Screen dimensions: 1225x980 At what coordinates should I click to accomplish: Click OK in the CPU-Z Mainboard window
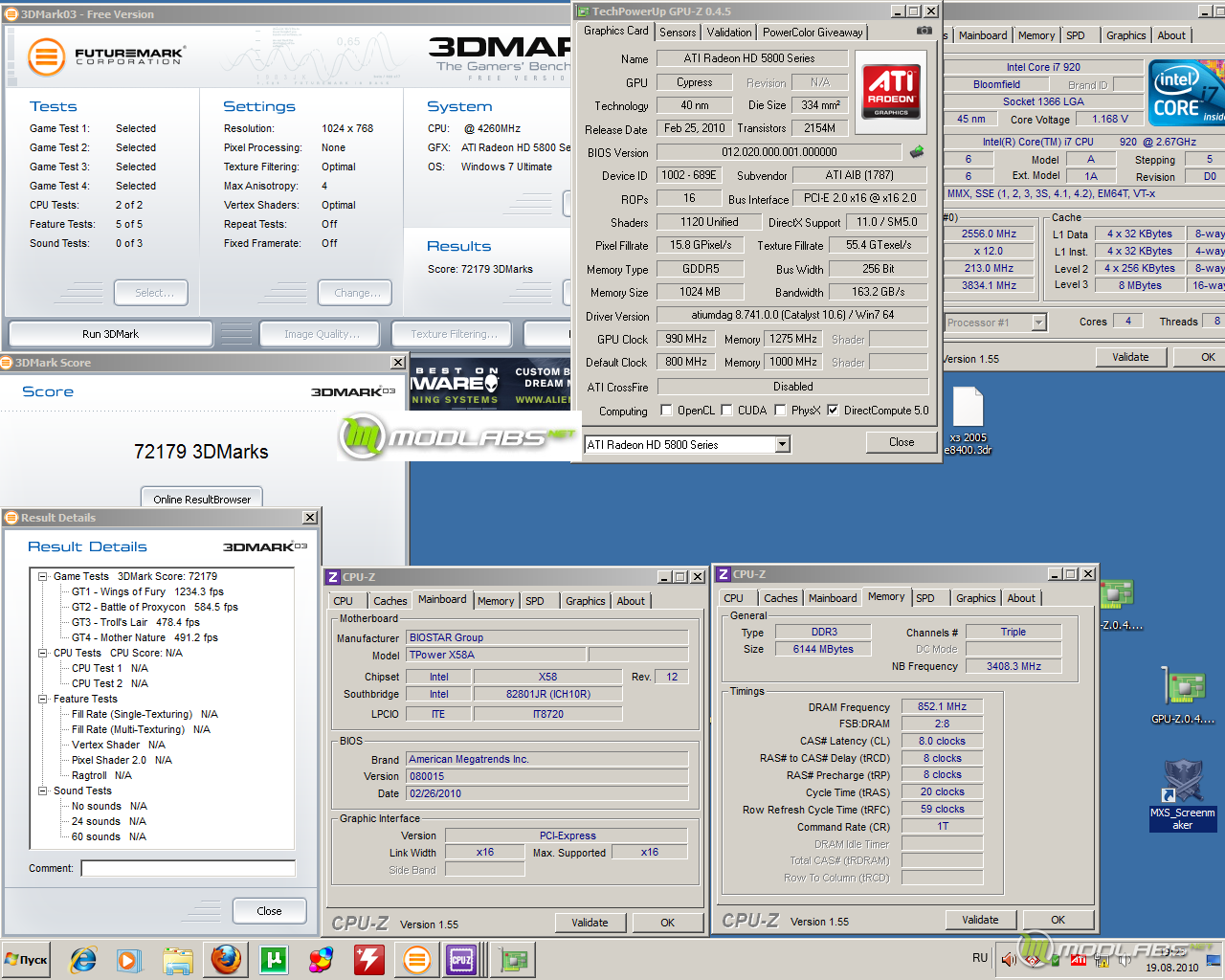[667, 923]
